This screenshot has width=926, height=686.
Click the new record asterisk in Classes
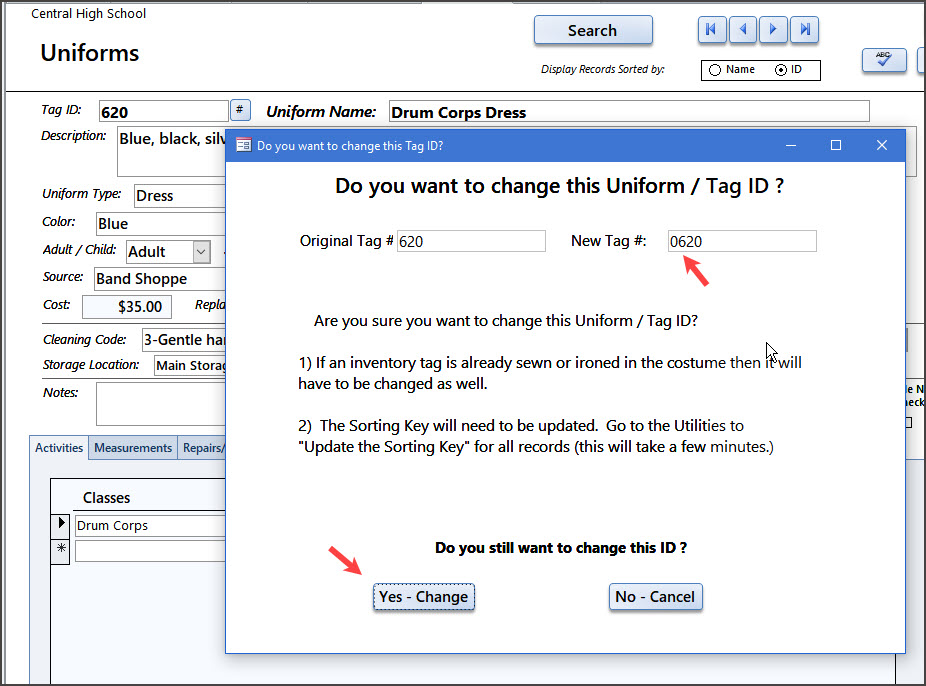point(60,549)
